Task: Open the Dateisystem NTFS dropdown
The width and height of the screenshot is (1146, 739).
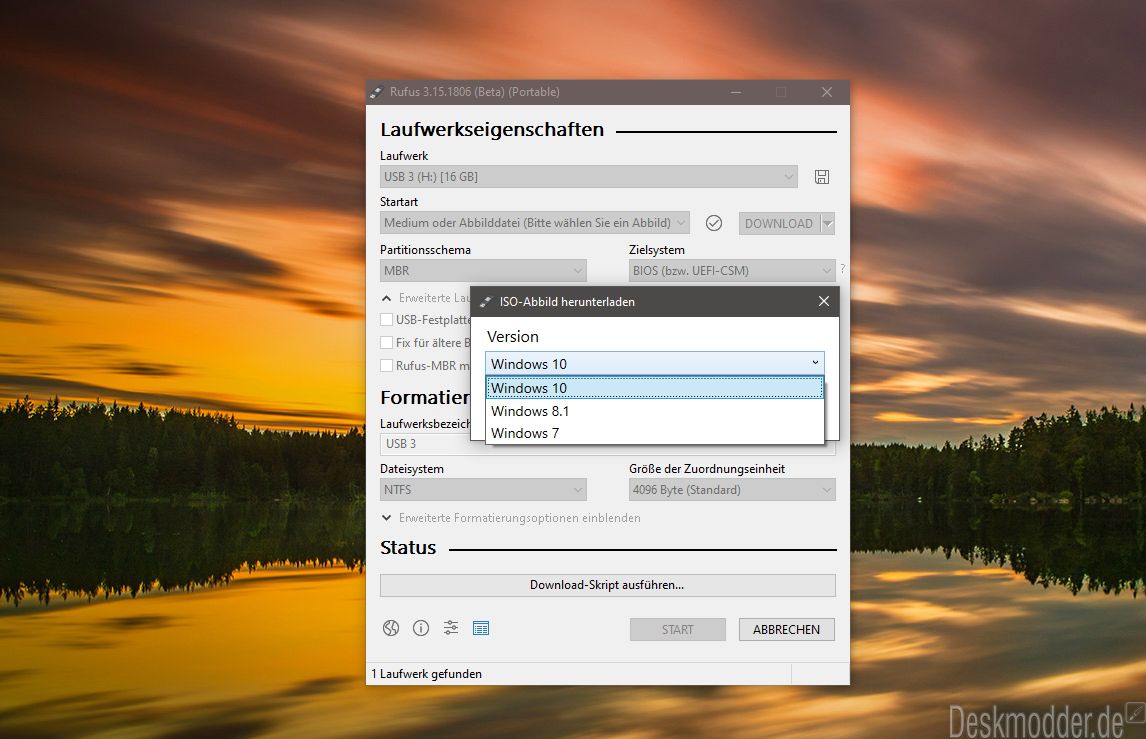Action: tap(482, 490)
